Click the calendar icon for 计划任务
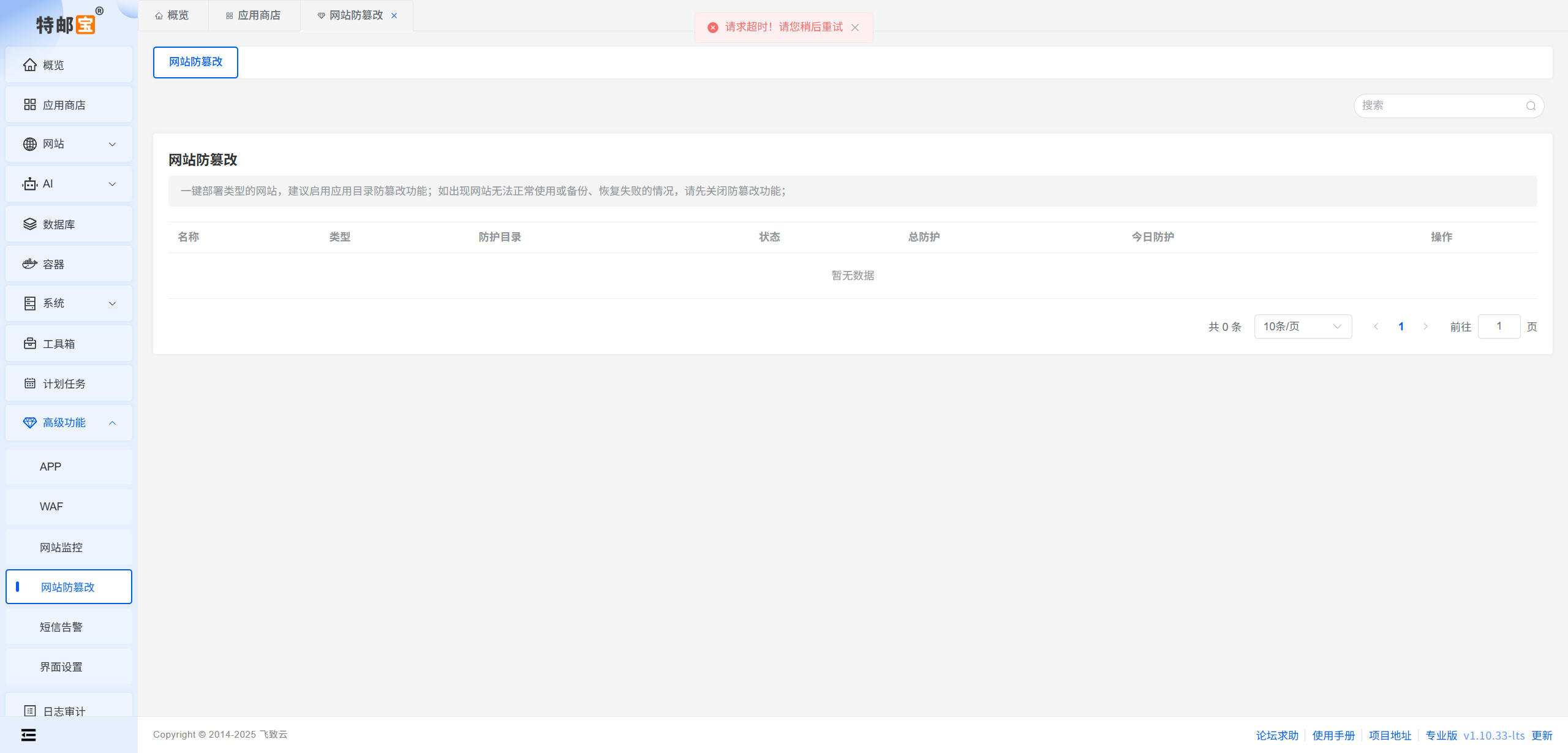This screenshot has height=753, width=1568. point(29,384)
